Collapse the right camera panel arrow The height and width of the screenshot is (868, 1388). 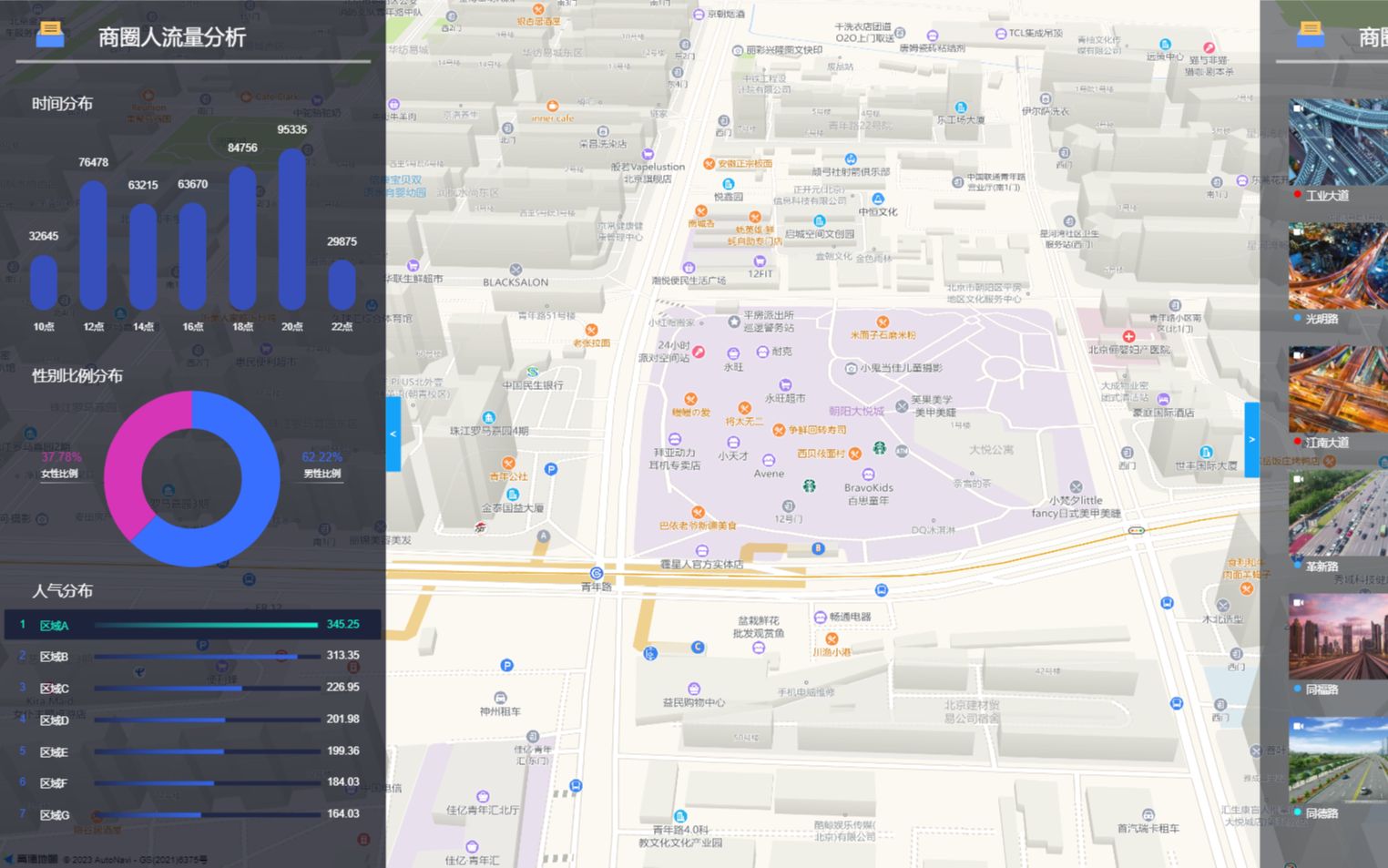tap(1251, 440)
